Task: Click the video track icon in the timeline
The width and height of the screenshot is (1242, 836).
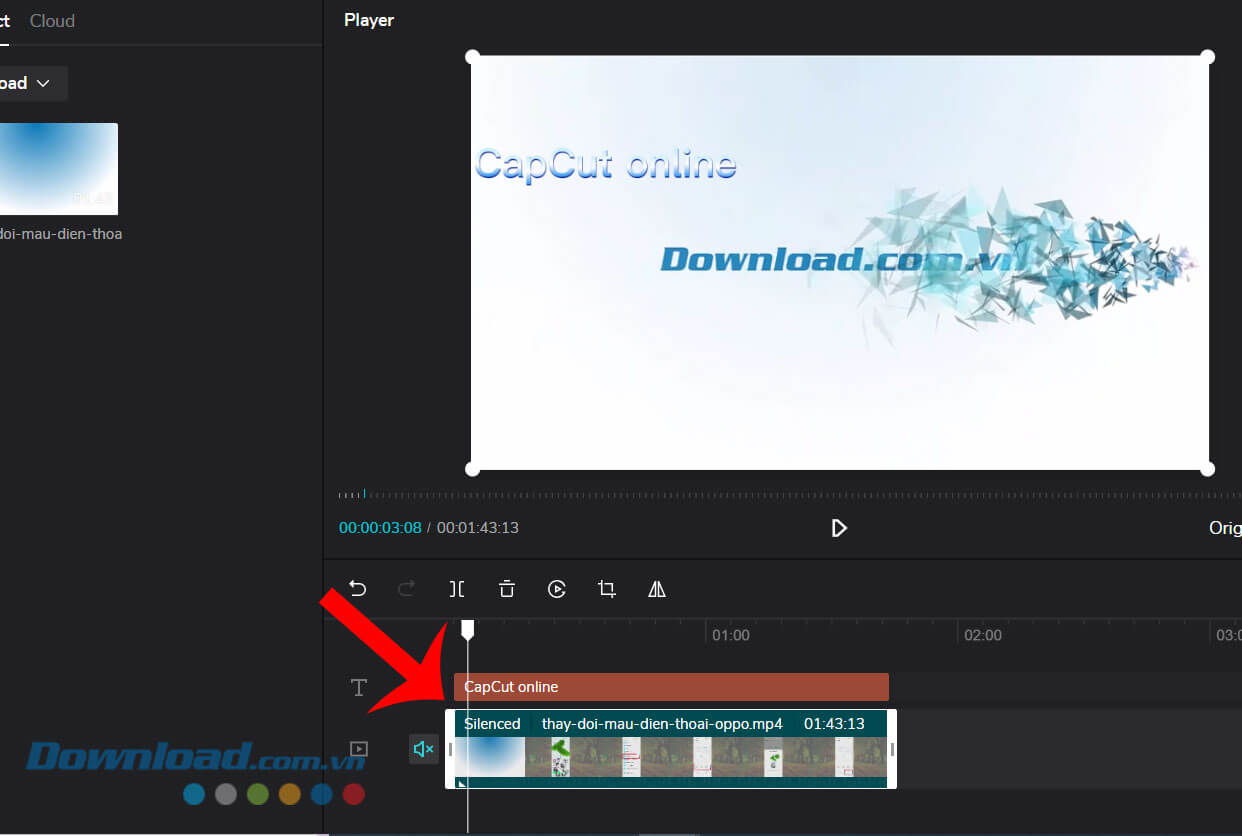Action: tap(358, 749)
